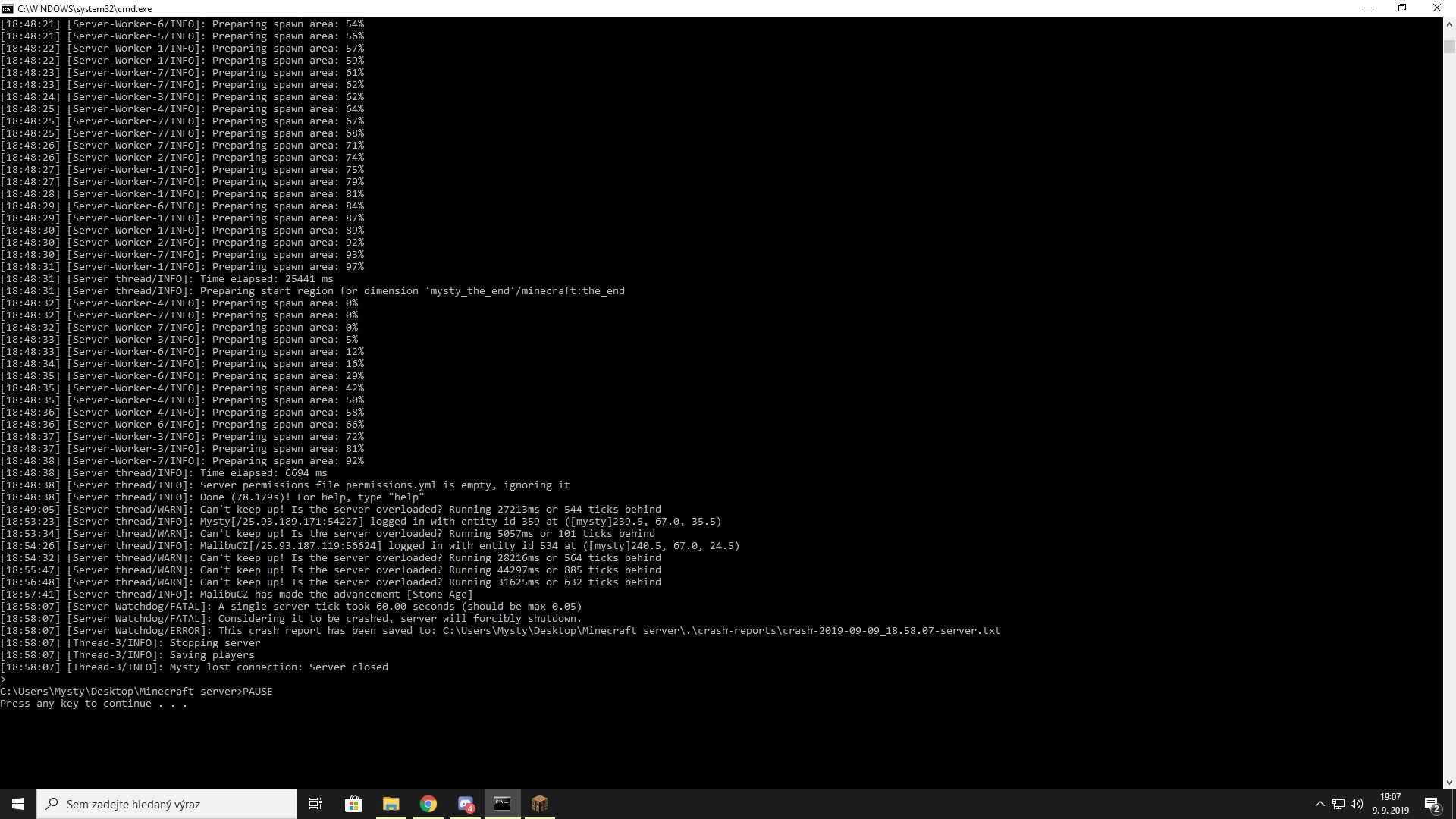Open Discord app with notification badge
This screenshot has width=1456, height=819.
click(x=466, y=804)
